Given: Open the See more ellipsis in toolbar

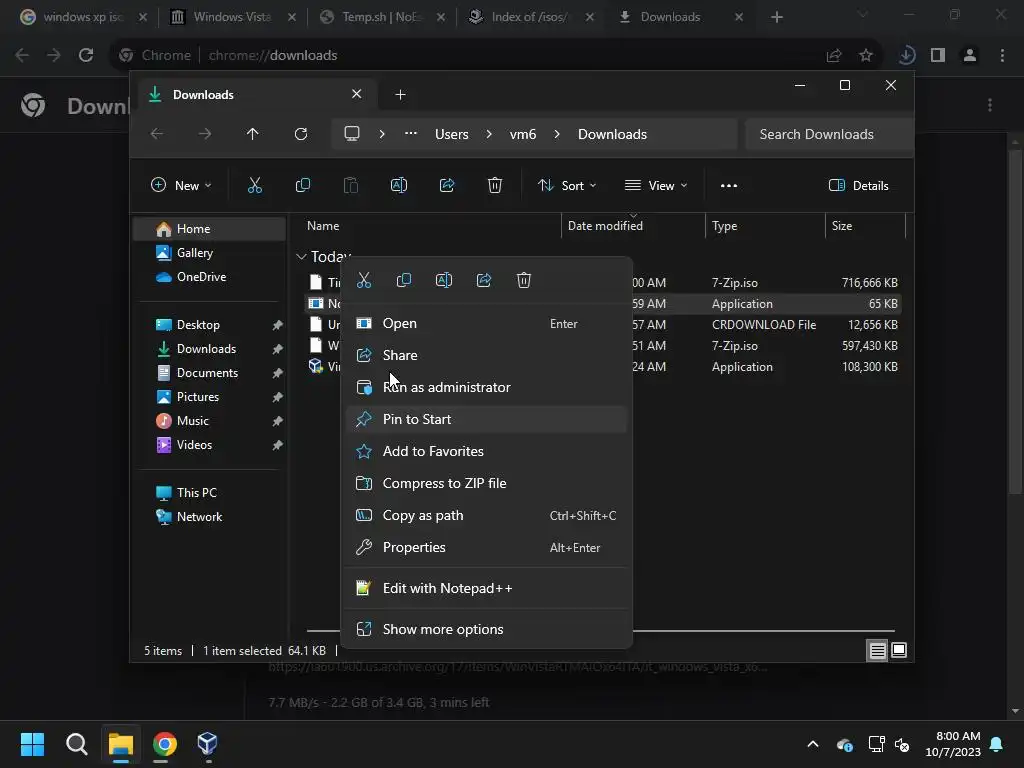Looking at the screenshot, I should (x=729, y=185).
